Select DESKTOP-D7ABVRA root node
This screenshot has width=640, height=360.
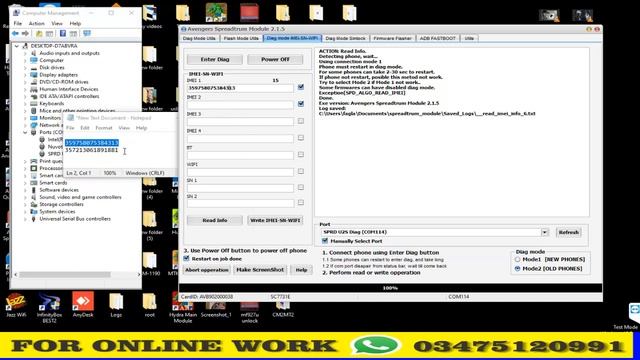pyautogui.click(x=54, y=46)
